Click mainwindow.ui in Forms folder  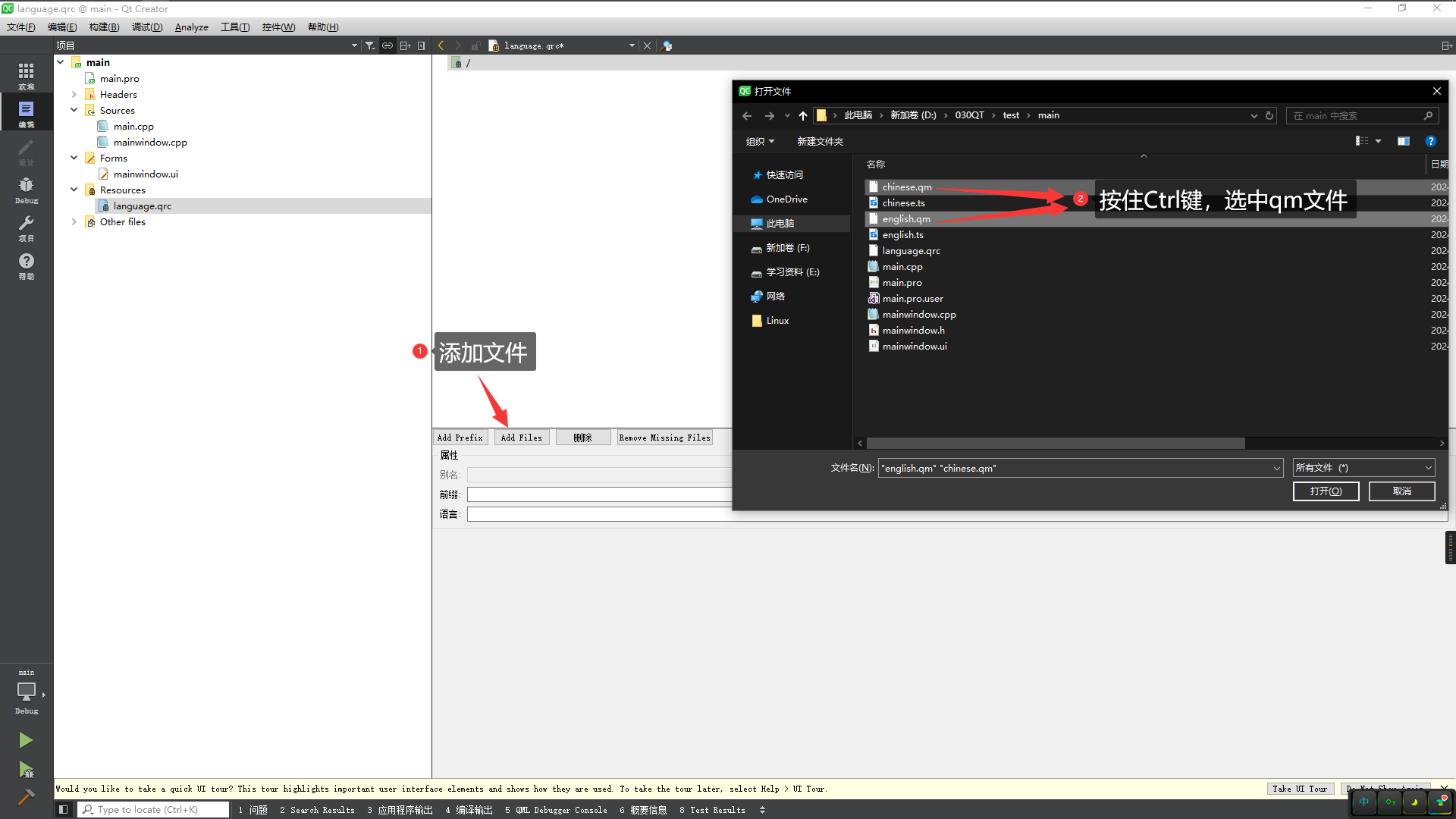pos(145,173)
